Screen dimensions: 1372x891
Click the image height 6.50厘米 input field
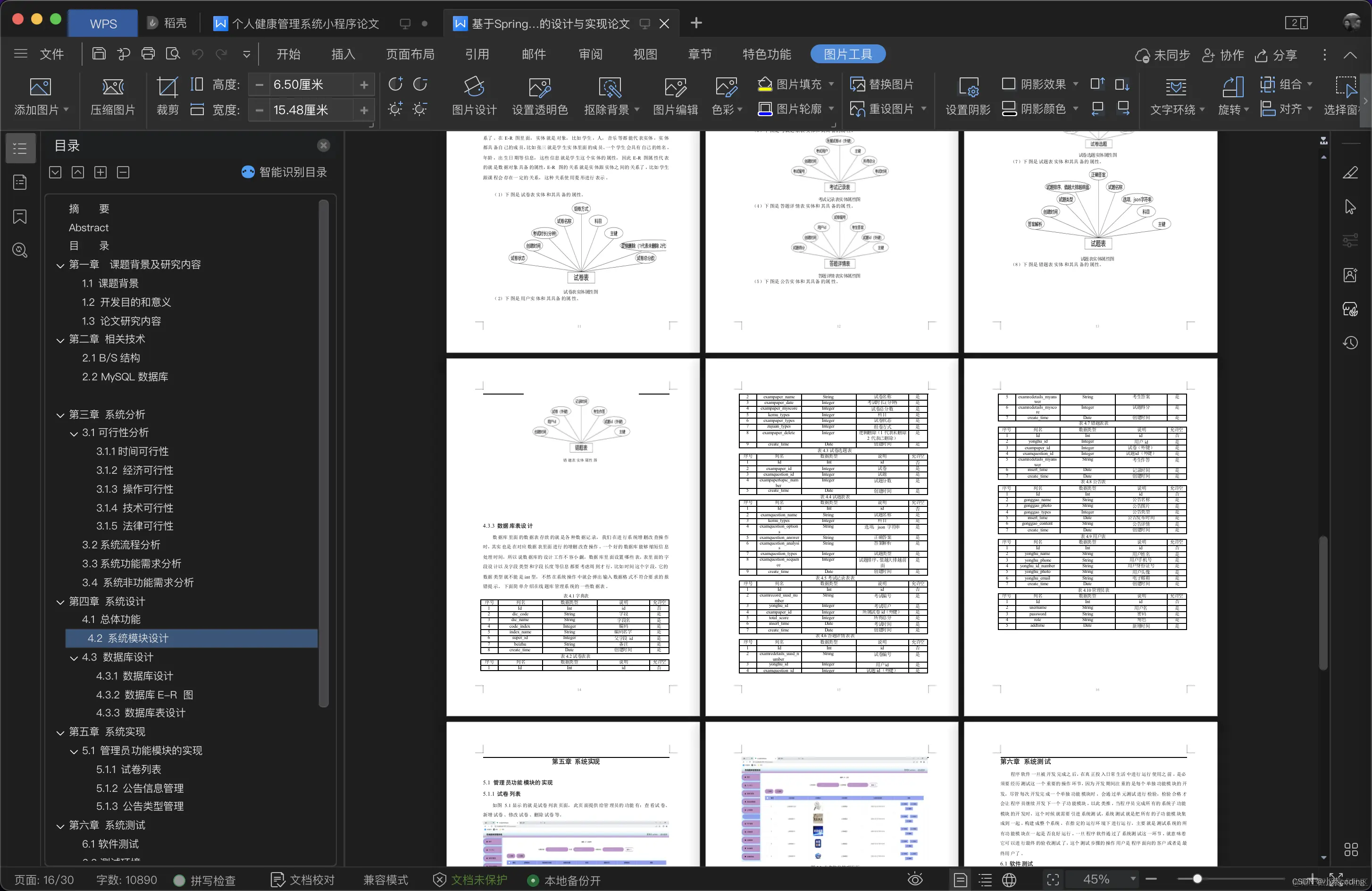click(x=310, y=85)
